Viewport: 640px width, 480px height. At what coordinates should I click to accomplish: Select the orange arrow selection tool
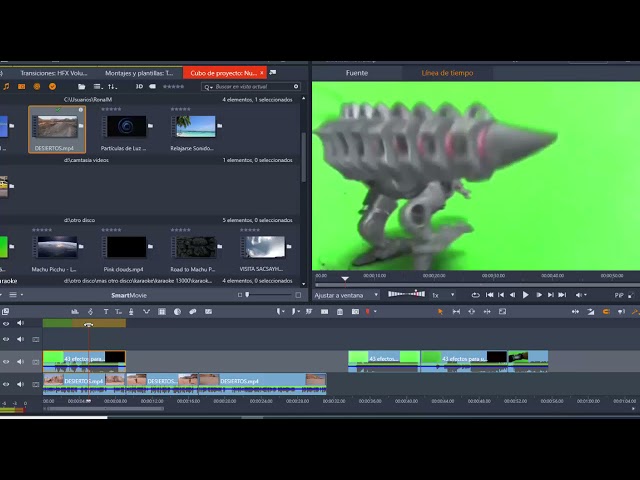coord(440,311)
